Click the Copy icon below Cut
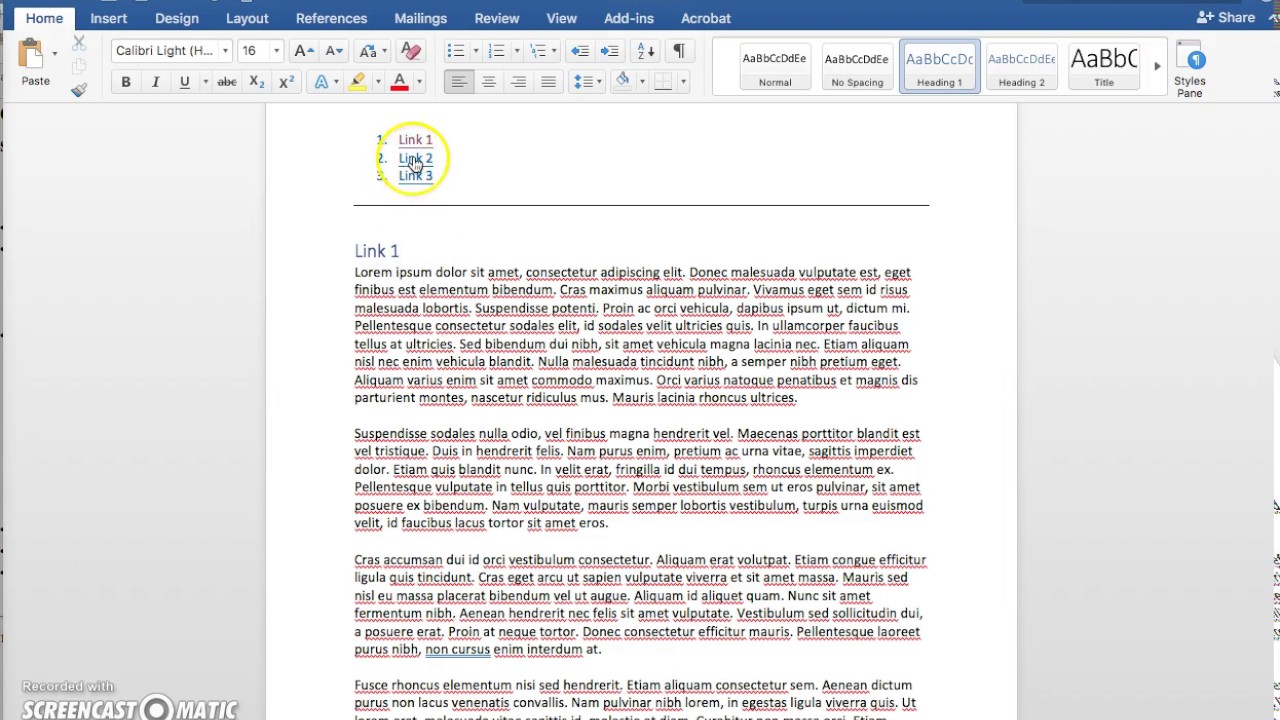The height and width of the screenshot is (720, 1280). click(x=79, y=67)
